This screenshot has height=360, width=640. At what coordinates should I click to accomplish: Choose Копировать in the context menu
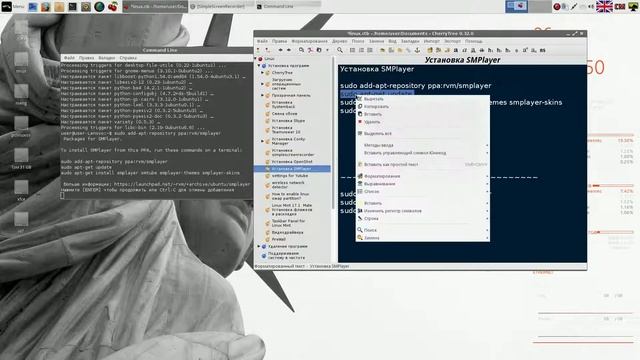click(422, 107)
